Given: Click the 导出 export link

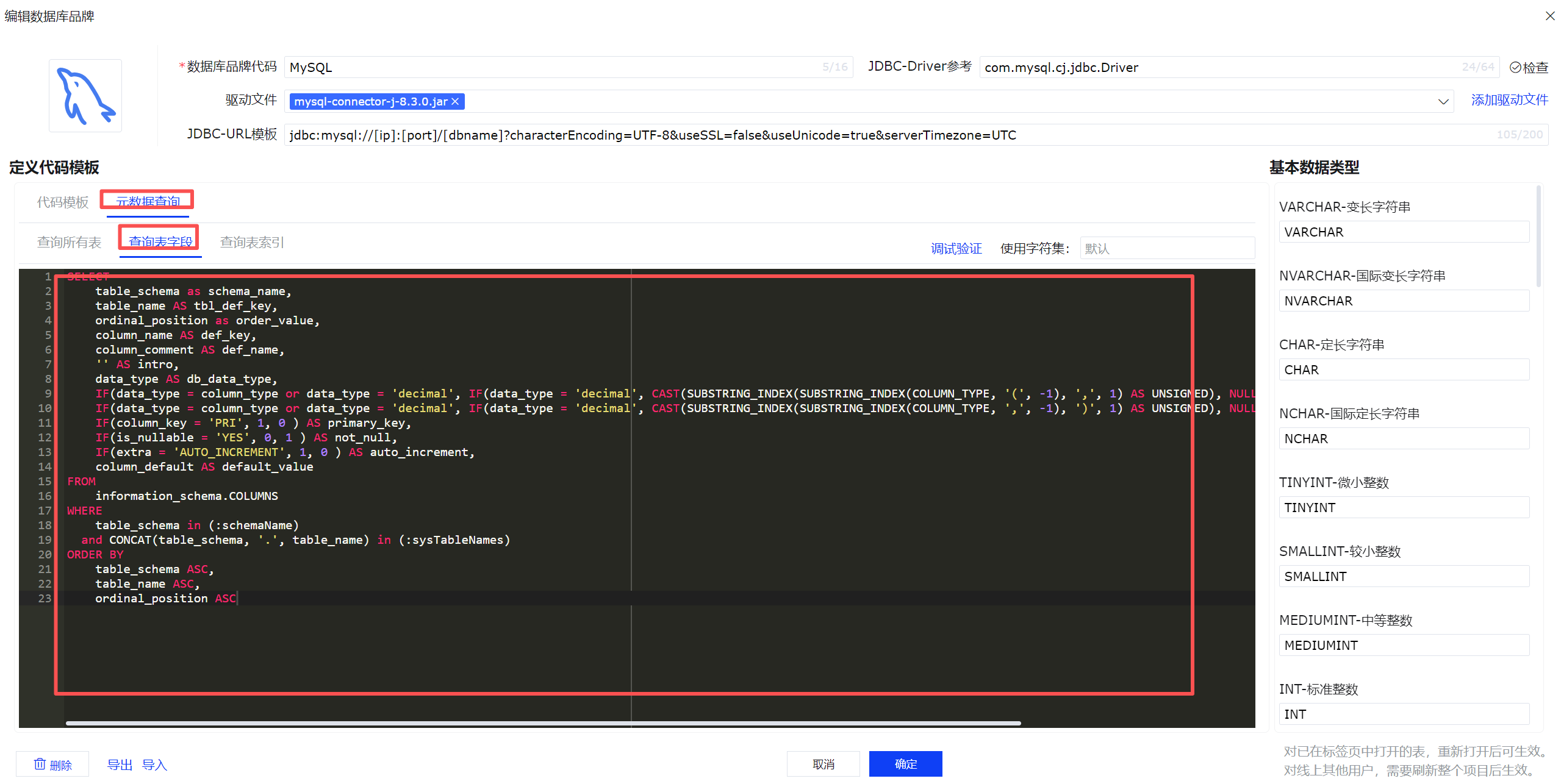Looking at the screenshot, I should click(x=120, y=764).
